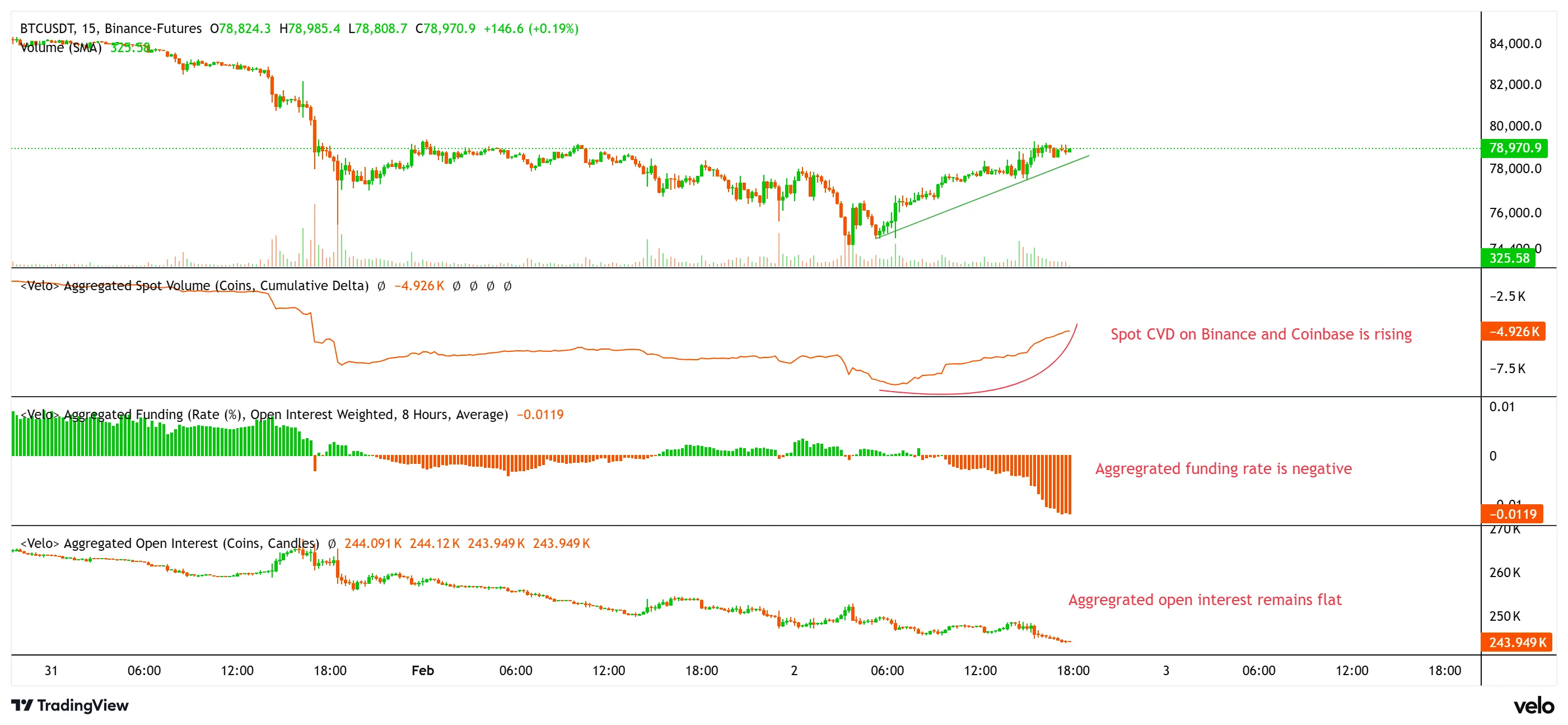The height and width of the screenshot is (725, 1568).
Task: Click the 243.949K open interest label
Action: (x=1515, y=642)
